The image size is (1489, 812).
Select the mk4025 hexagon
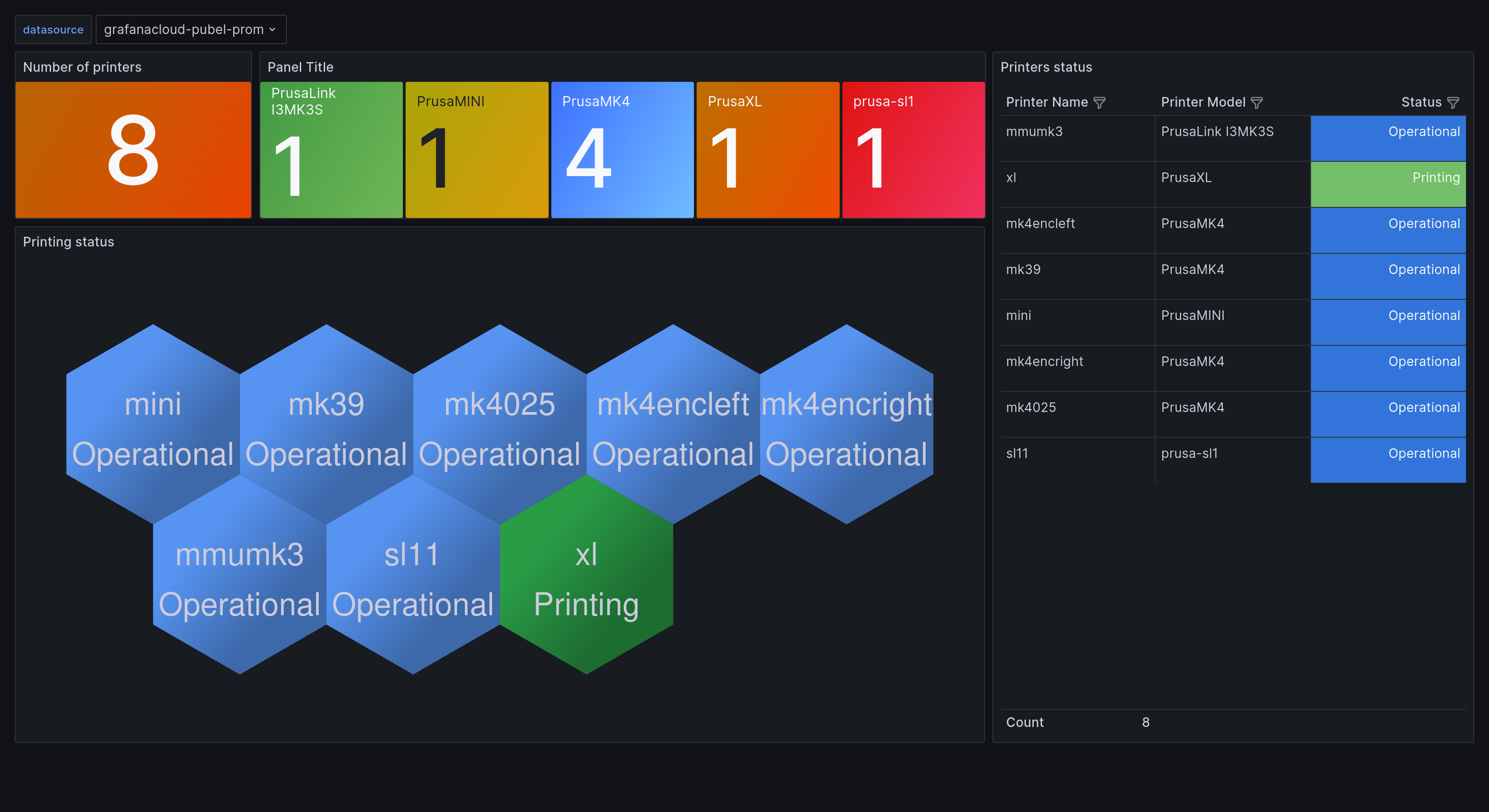pos(500,424)
